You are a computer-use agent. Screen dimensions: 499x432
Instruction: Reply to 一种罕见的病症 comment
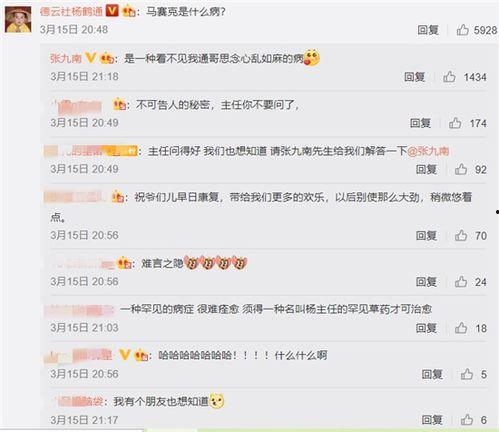[x=426, y=328]
